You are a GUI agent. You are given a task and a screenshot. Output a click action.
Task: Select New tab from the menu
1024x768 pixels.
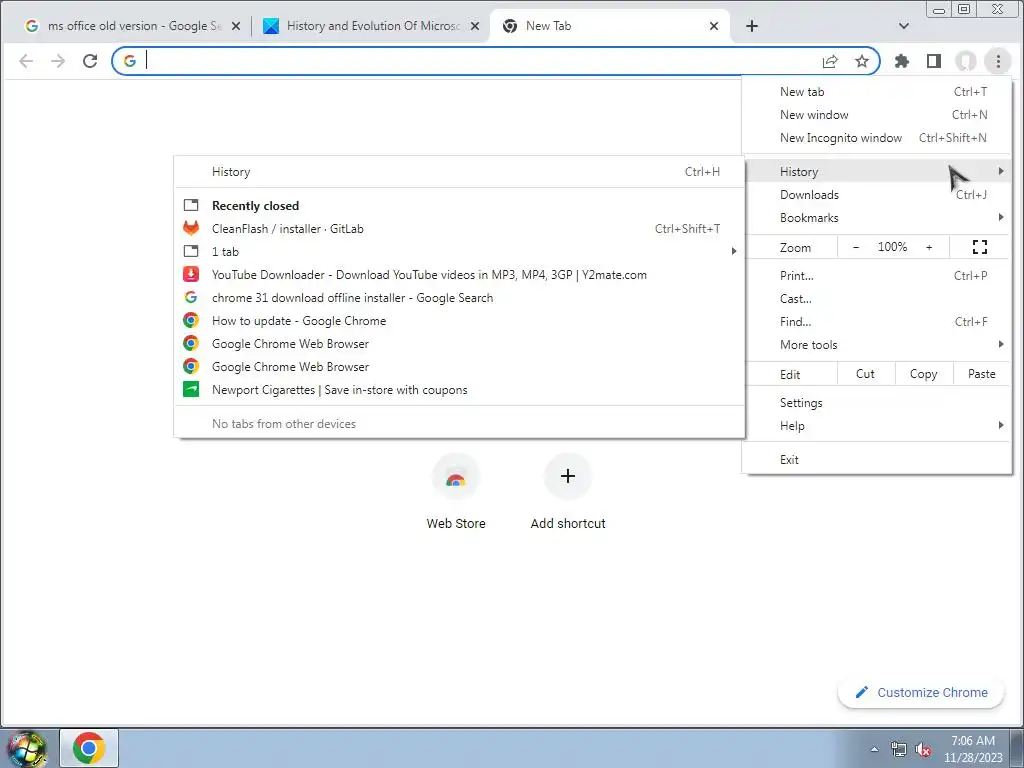tap(876, 92)
